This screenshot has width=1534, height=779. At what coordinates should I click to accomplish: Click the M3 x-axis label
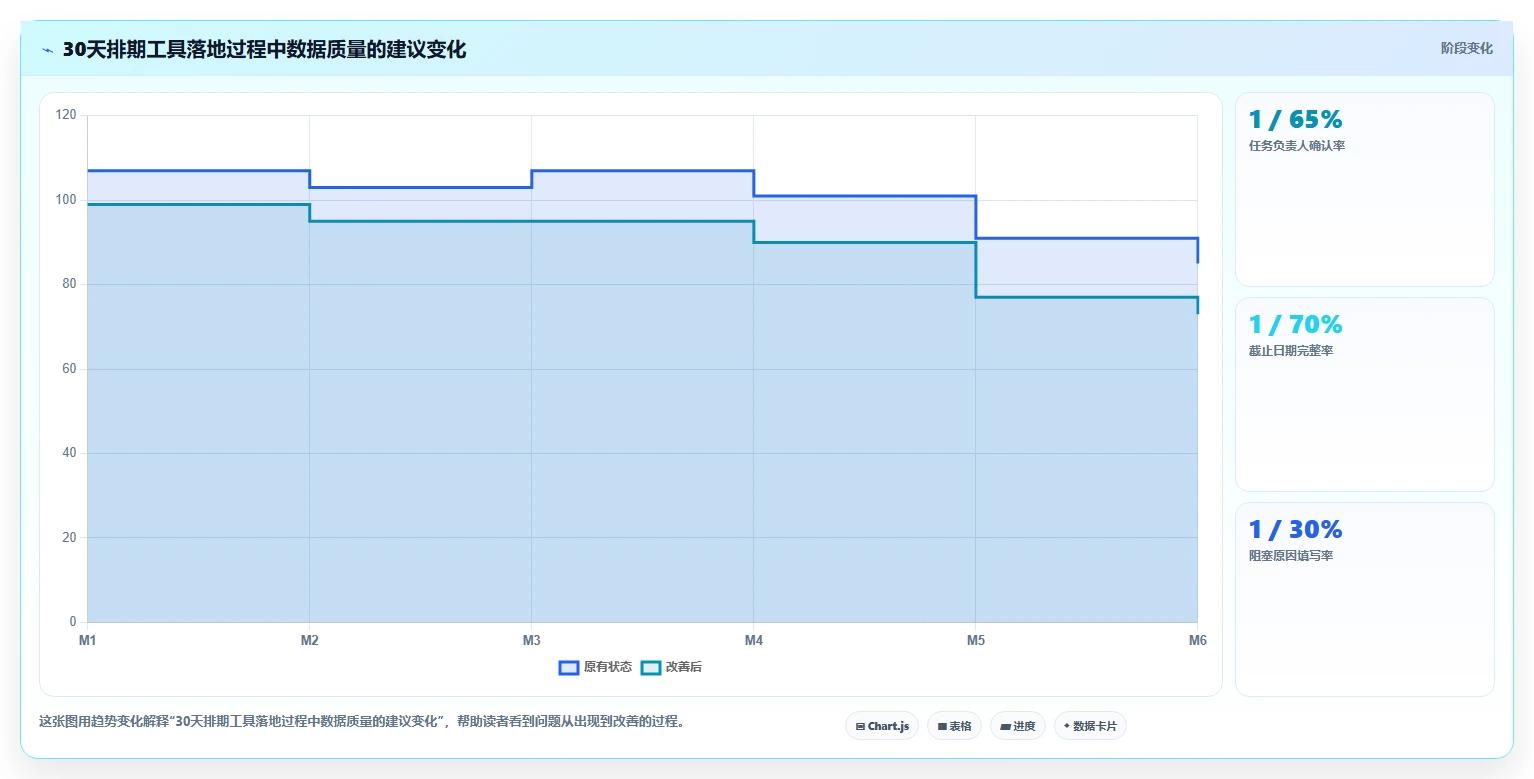532,640
